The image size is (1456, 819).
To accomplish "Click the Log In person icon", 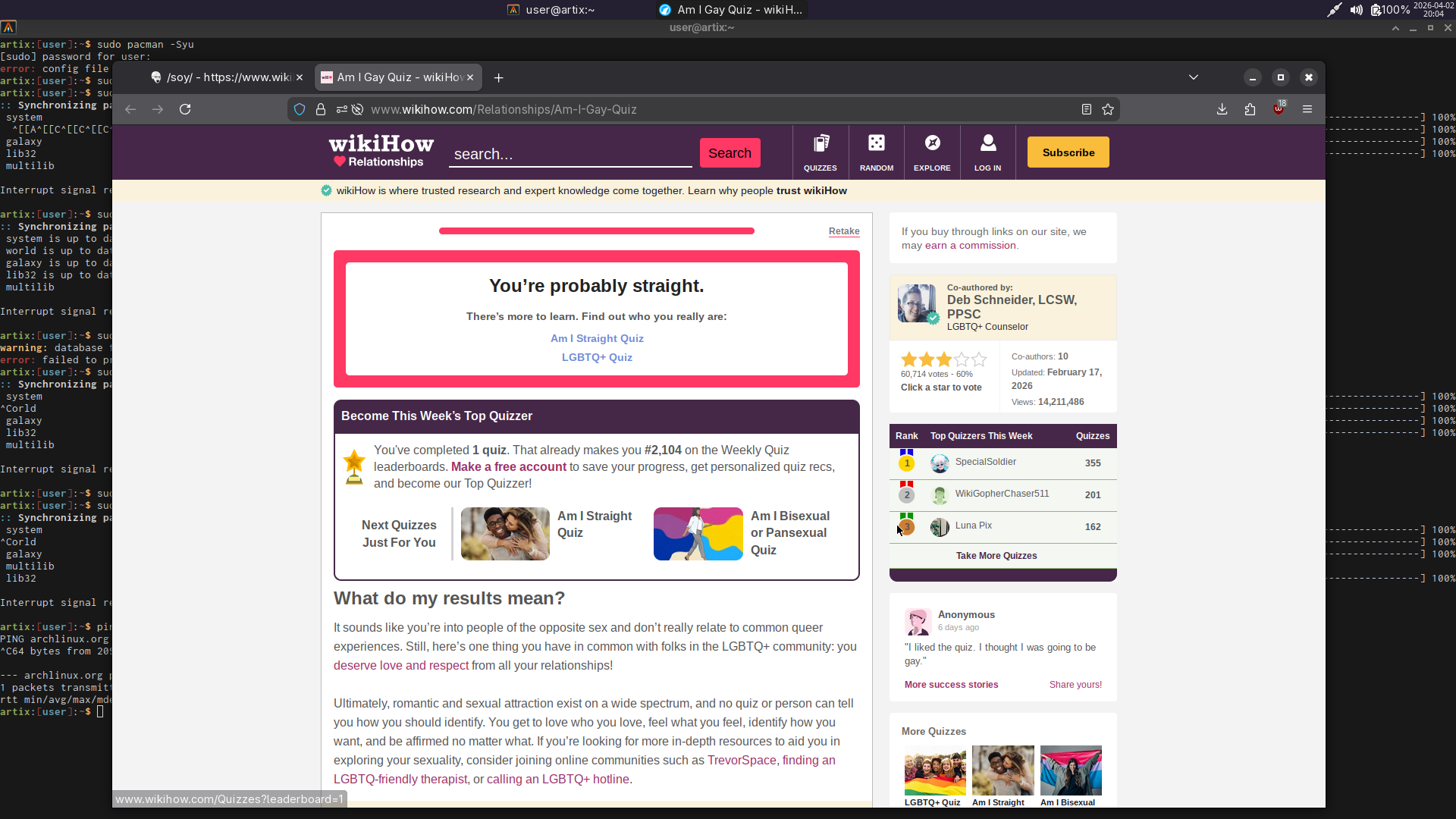I will pos(987,144).
